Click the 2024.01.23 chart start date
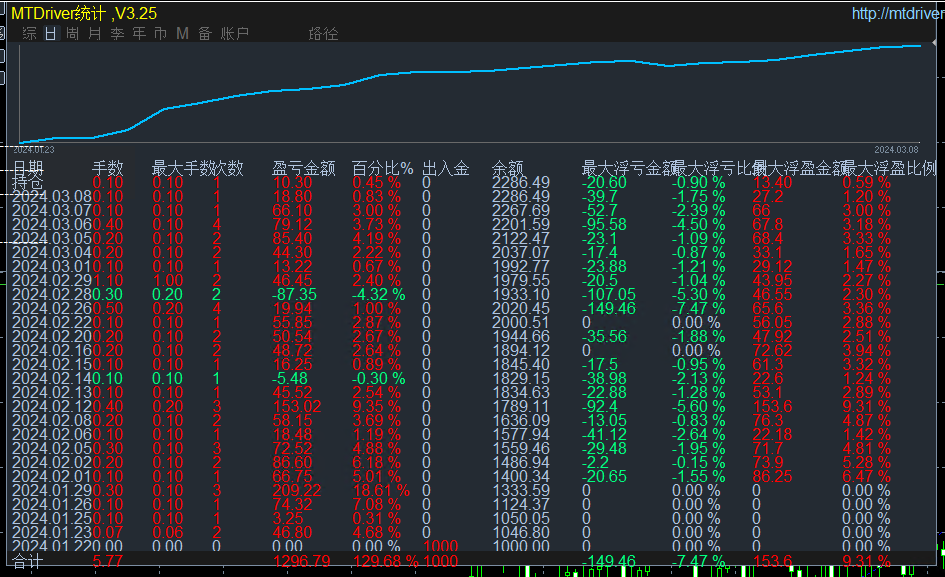The width and height of the screenshot is (945, 577). pyautogui.click(x=34, y=149)
